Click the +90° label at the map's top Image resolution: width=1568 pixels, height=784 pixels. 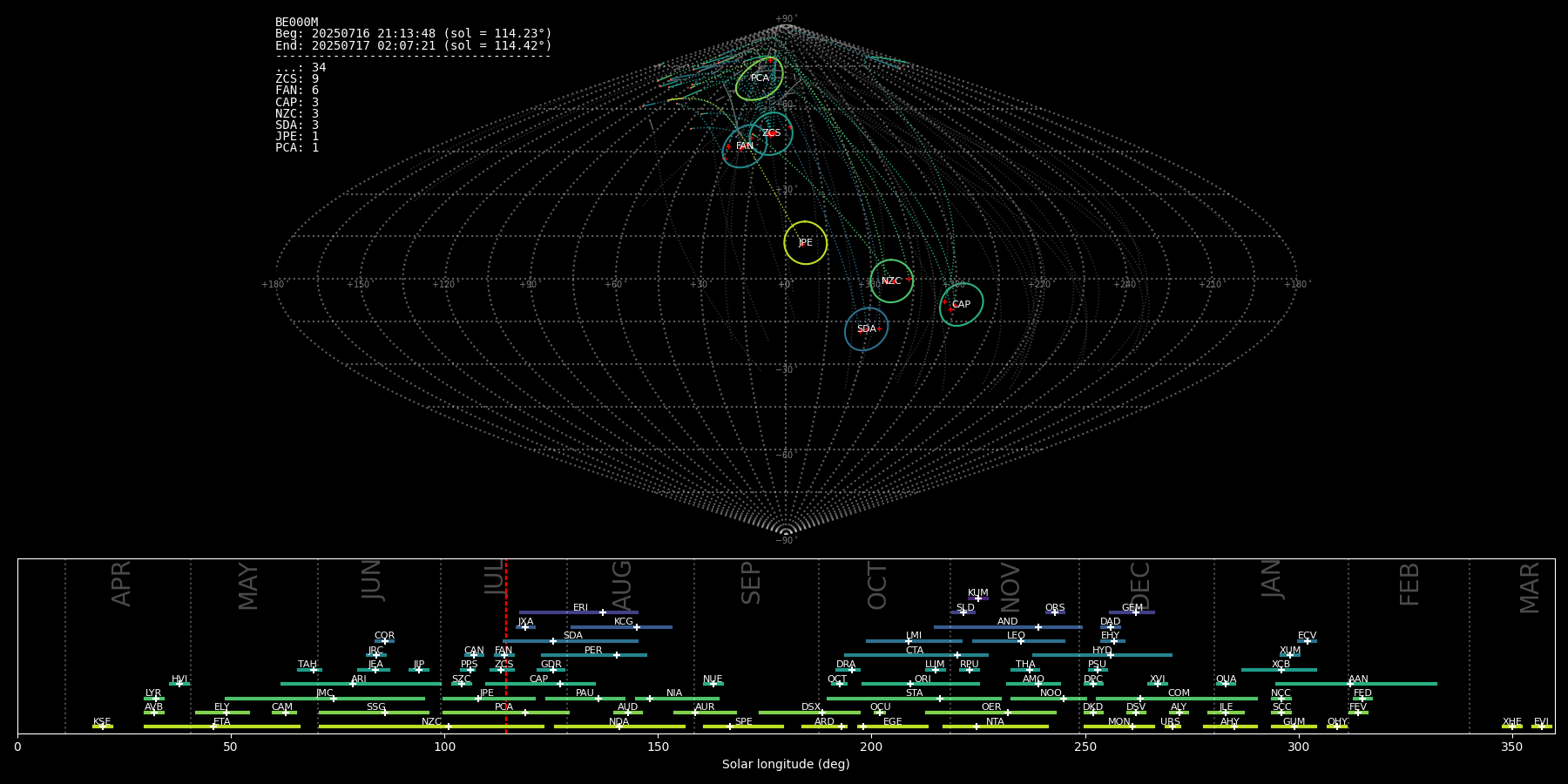click(x=786, y=19)
